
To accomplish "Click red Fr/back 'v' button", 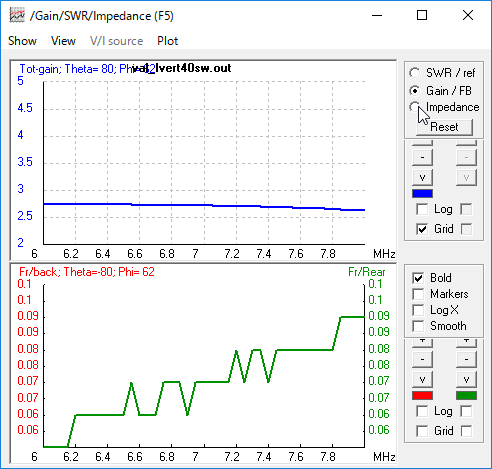I will tap(422, 379).
